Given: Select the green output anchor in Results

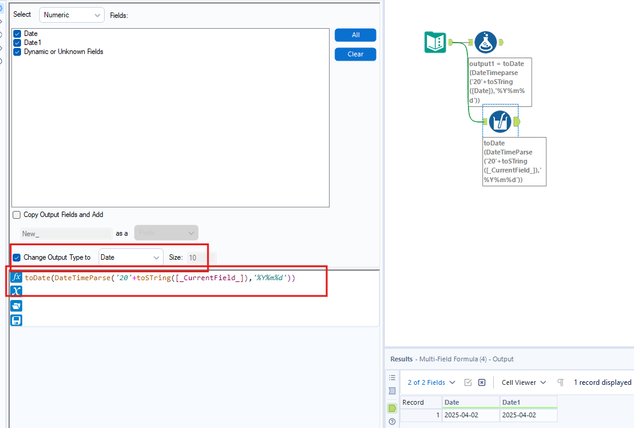Looking at the screenshot, I should click(x=392, y=408).
